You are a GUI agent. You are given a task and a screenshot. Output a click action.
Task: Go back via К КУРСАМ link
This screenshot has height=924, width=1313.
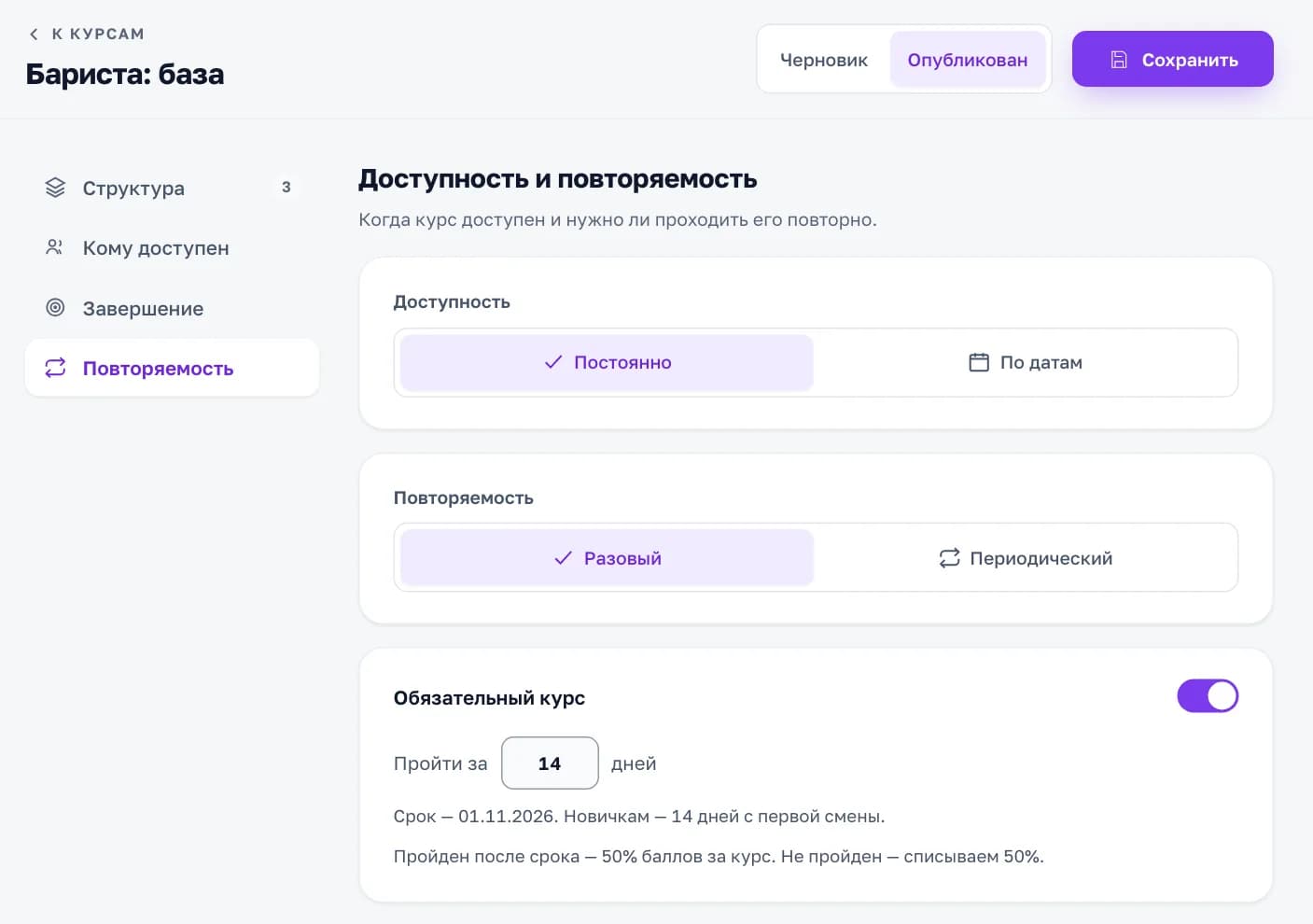coord(86,35)
